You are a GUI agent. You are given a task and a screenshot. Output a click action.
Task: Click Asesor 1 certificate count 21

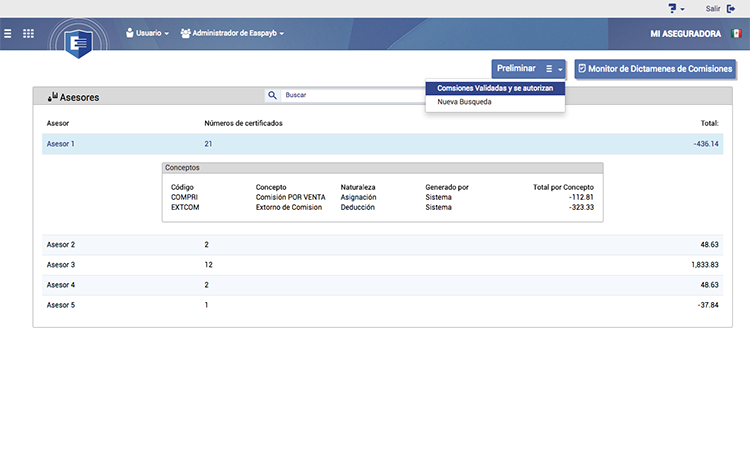pos(208,144)
